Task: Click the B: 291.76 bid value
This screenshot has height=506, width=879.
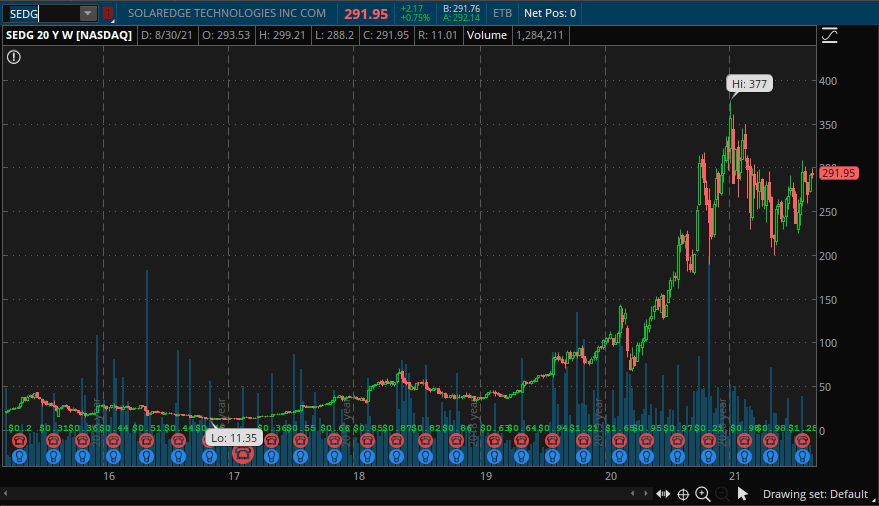Action: (461, 9)
